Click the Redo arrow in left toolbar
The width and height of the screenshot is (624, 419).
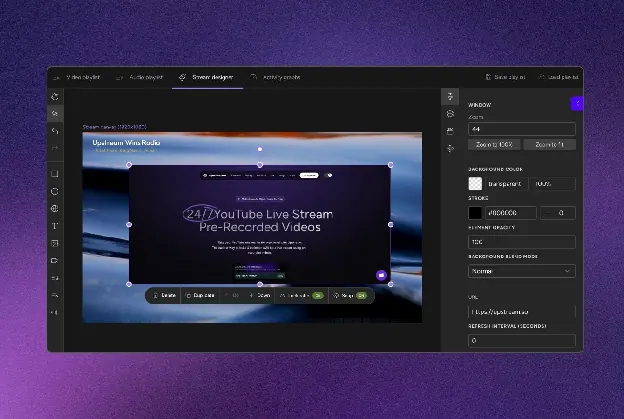click(55, 148)
